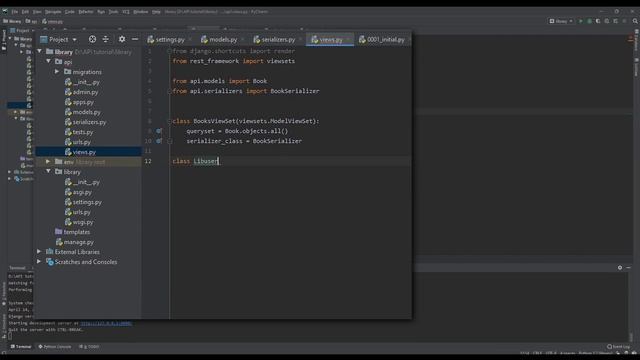
Task: Open the Navigate menu
Action: pos(53,12)
